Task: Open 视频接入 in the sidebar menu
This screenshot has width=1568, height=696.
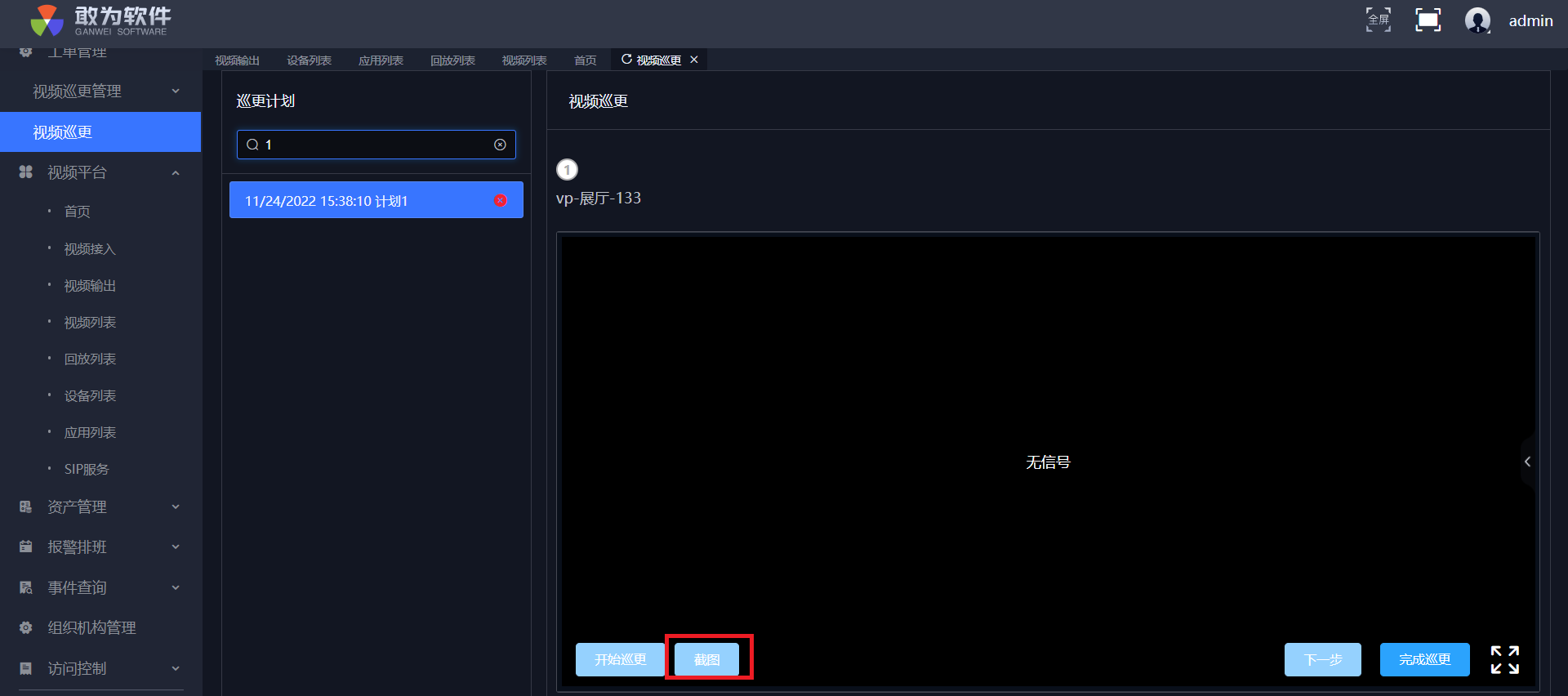Action: [90, 249]
